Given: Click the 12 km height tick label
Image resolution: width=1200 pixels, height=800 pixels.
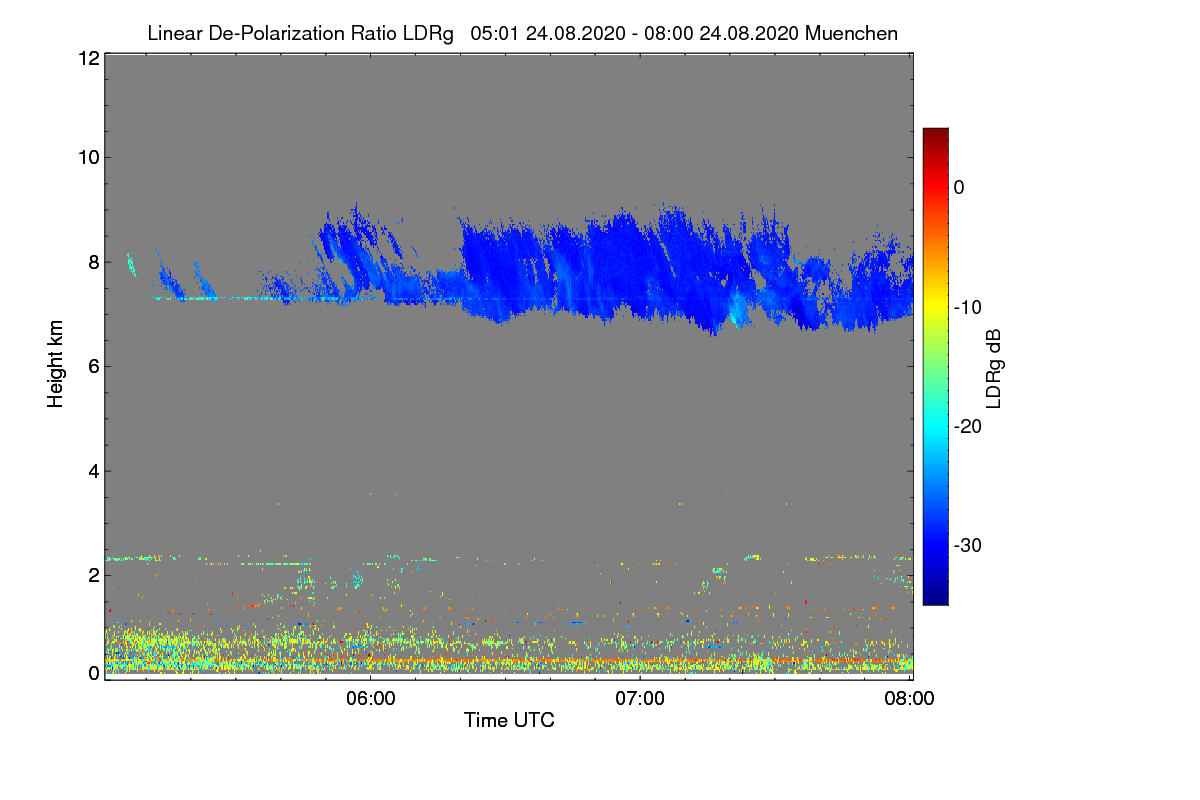Looking at the screenshot, I should tap(88, 58).
